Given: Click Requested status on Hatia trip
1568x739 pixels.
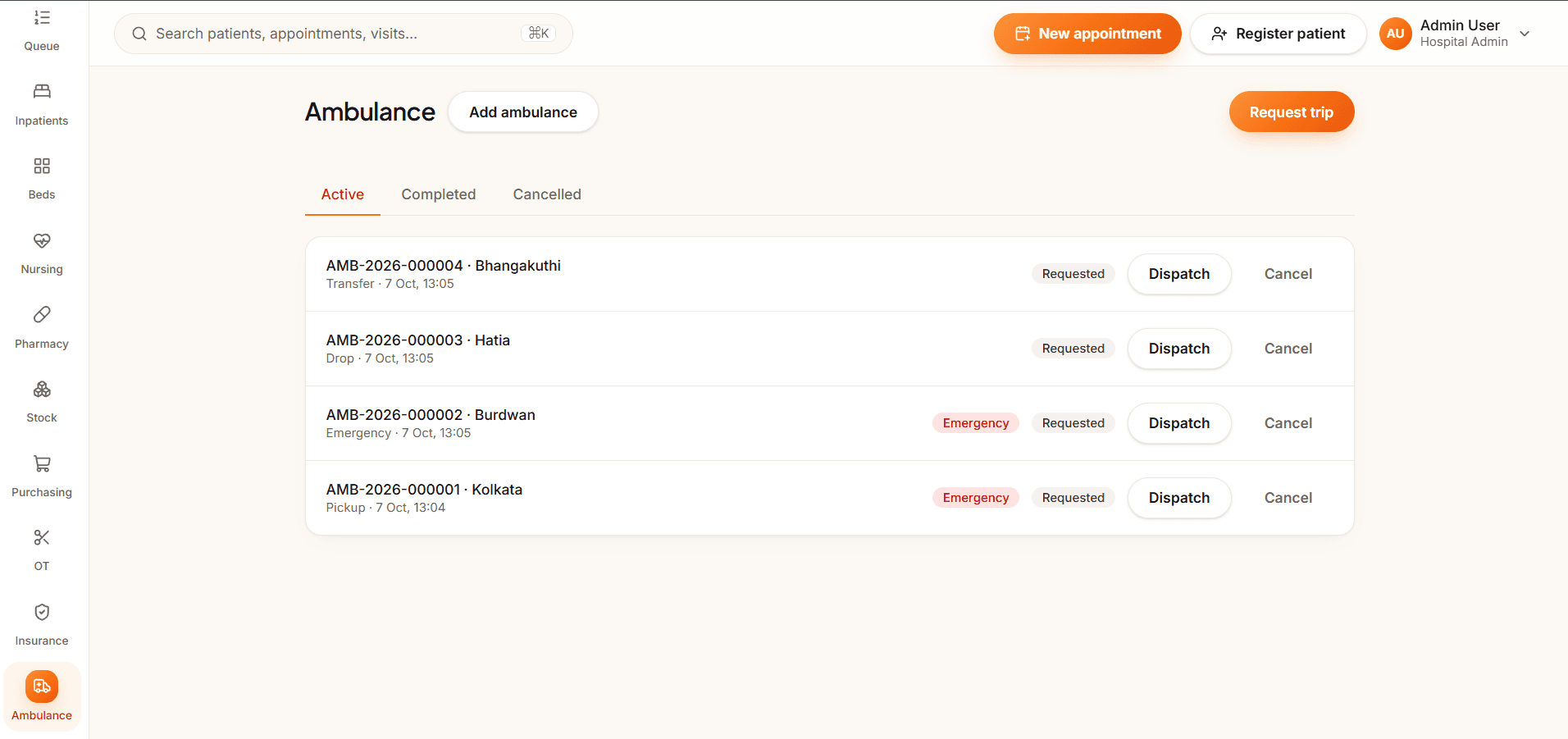Looking at the screenshot, I should (1073, 349).
